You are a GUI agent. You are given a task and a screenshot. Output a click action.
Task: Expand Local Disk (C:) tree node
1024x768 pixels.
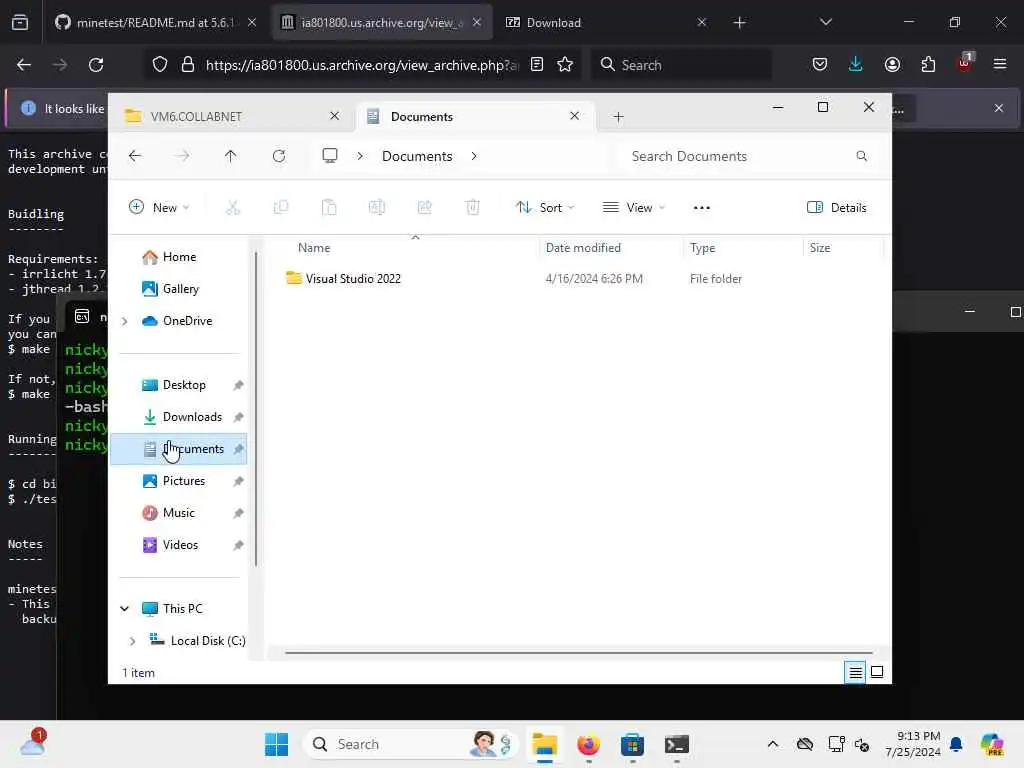click(x=133, y=641)
